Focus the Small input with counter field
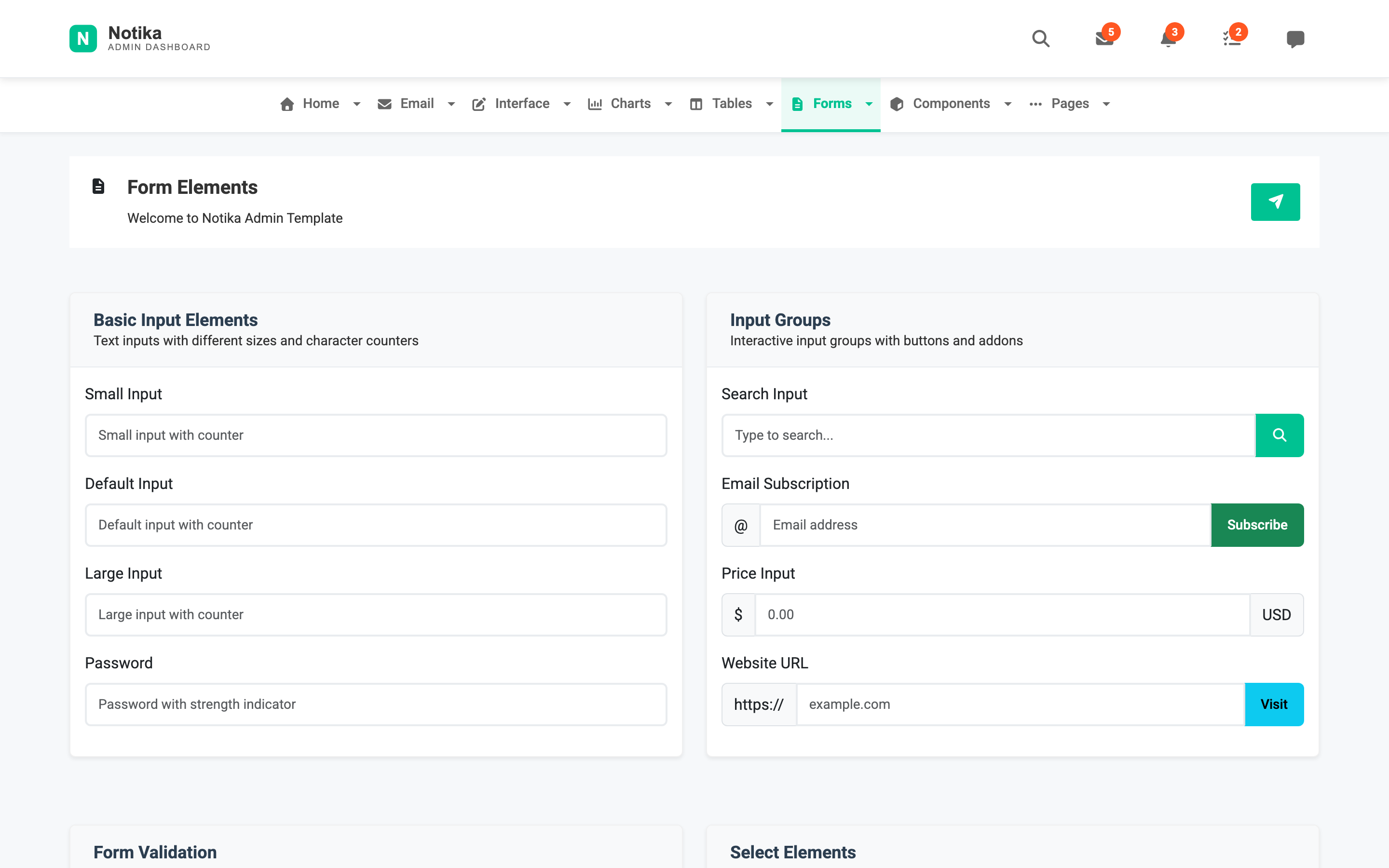1389x868 pixels. (x=376, y=435)
